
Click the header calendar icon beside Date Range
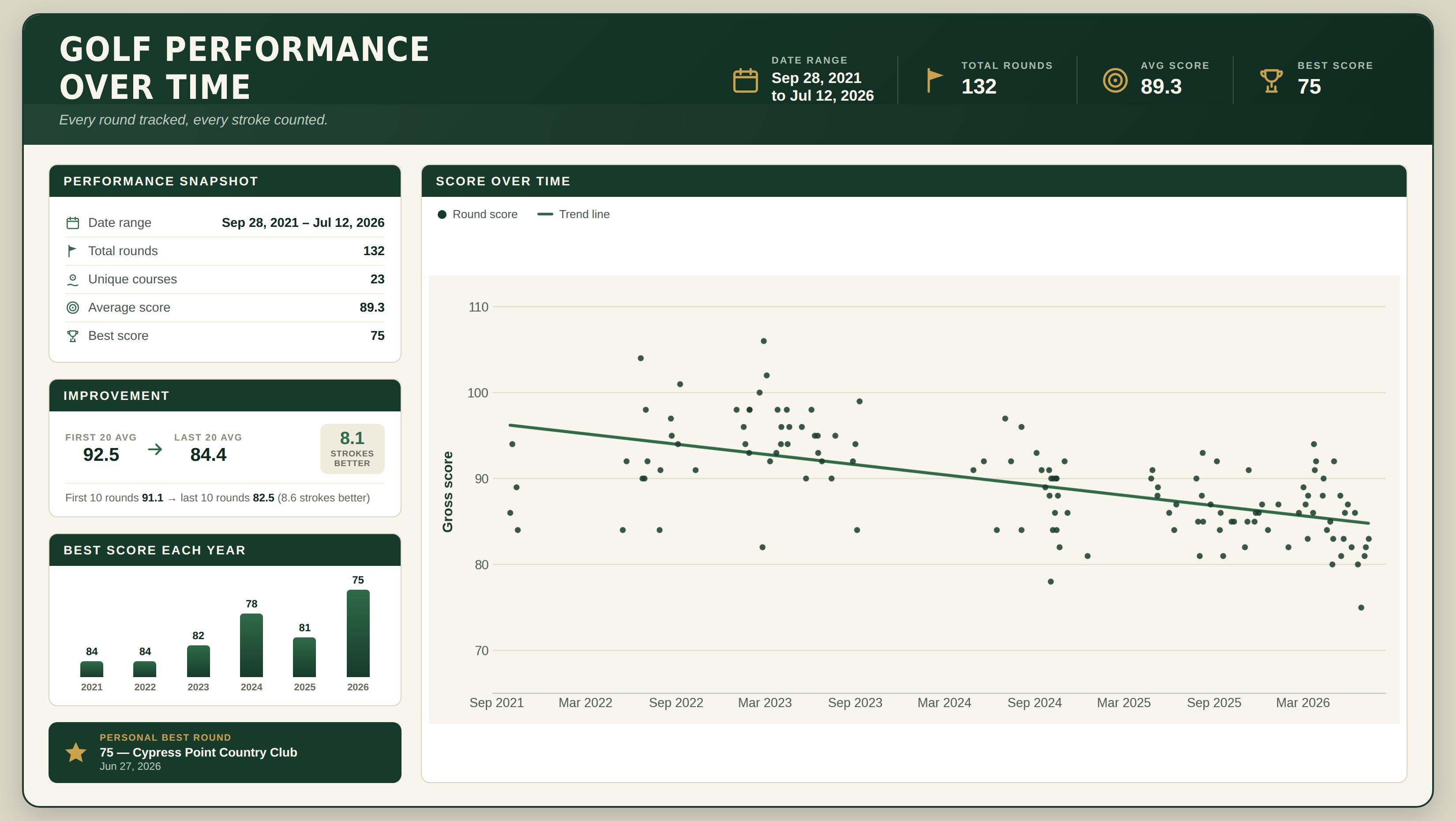pos(745,80)
